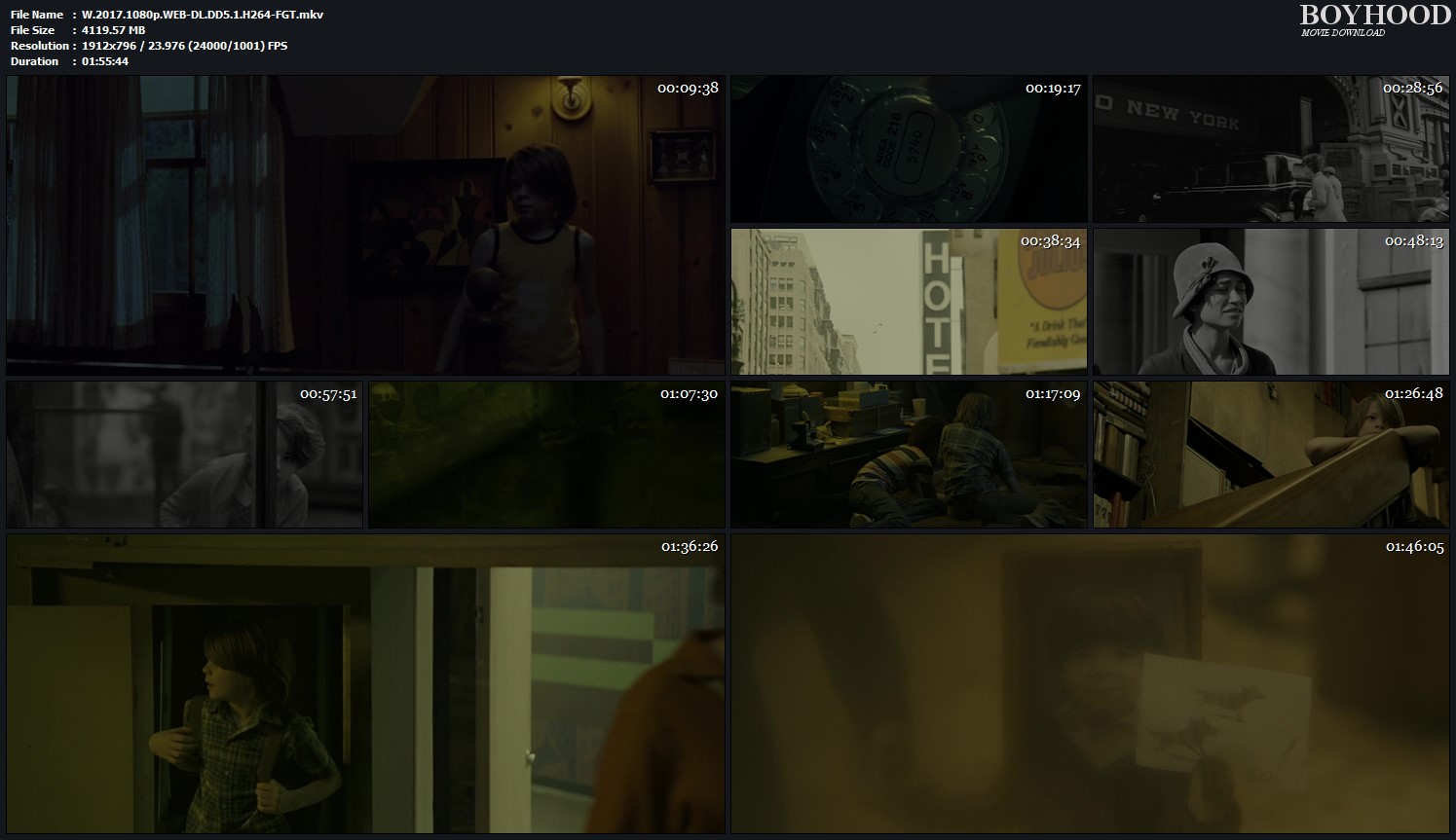The image size is (1456, 840).
Task: Open the child leaning on railing thumbnail
Action: point(1270,455)
